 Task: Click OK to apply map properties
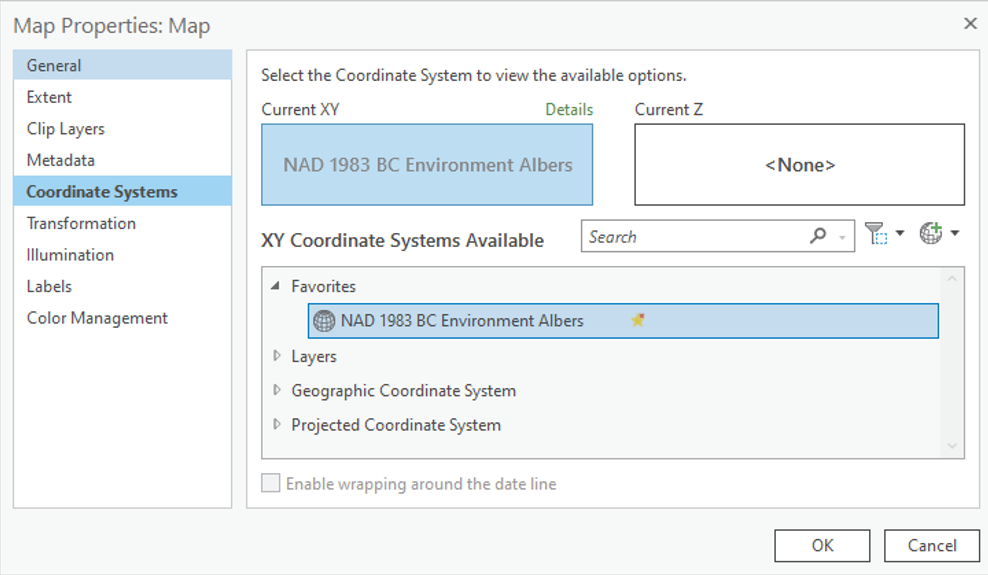(x=822, y=545)
